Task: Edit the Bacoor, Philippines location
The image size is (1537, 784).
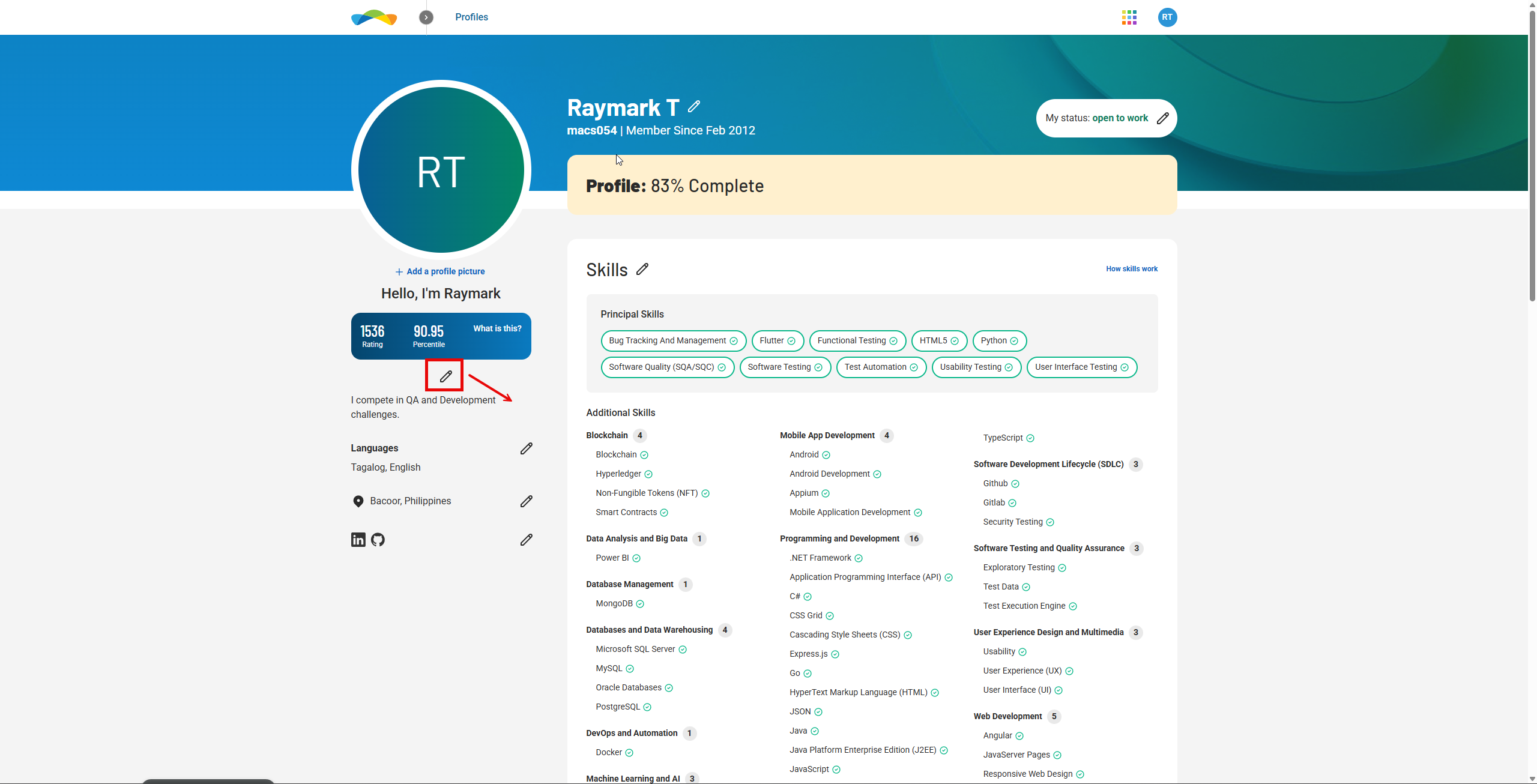Action: coord(526,501)
